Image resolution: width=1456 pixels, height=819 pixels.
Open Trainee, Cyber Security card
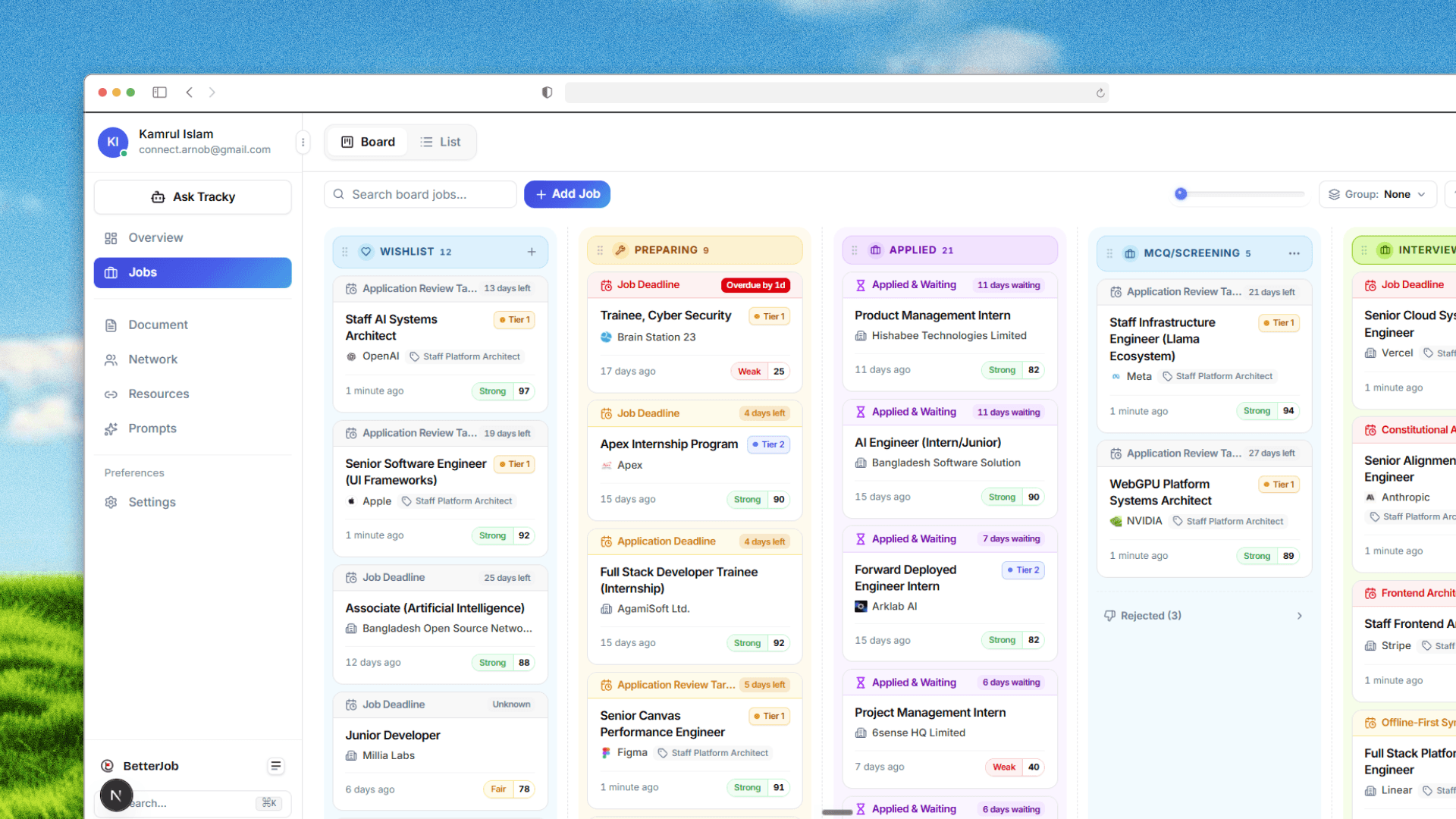[x=695, y=332]
